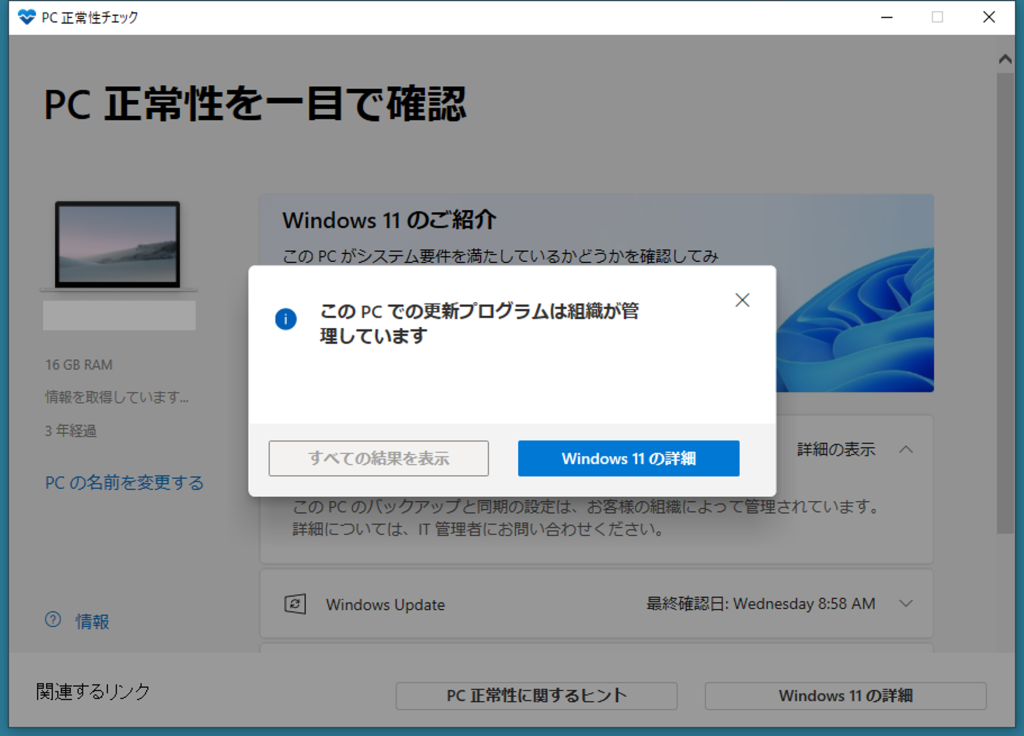Open PC の名前を変更する link
Viewport: 1024px width, 736px height.
[x=124, y=483]
